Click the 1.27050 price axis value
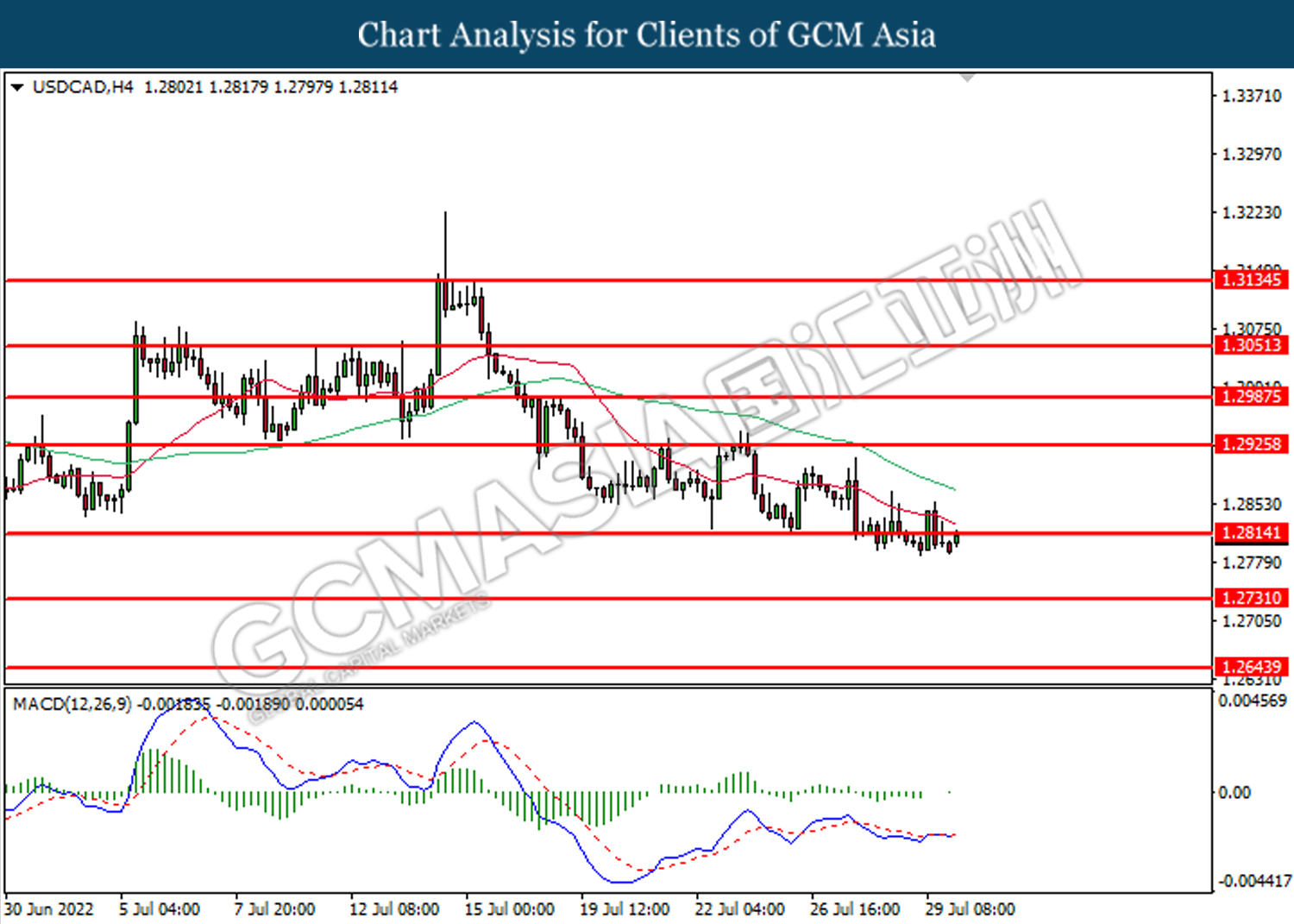Screen dimensions: 1294x924 pos(1252,620)
